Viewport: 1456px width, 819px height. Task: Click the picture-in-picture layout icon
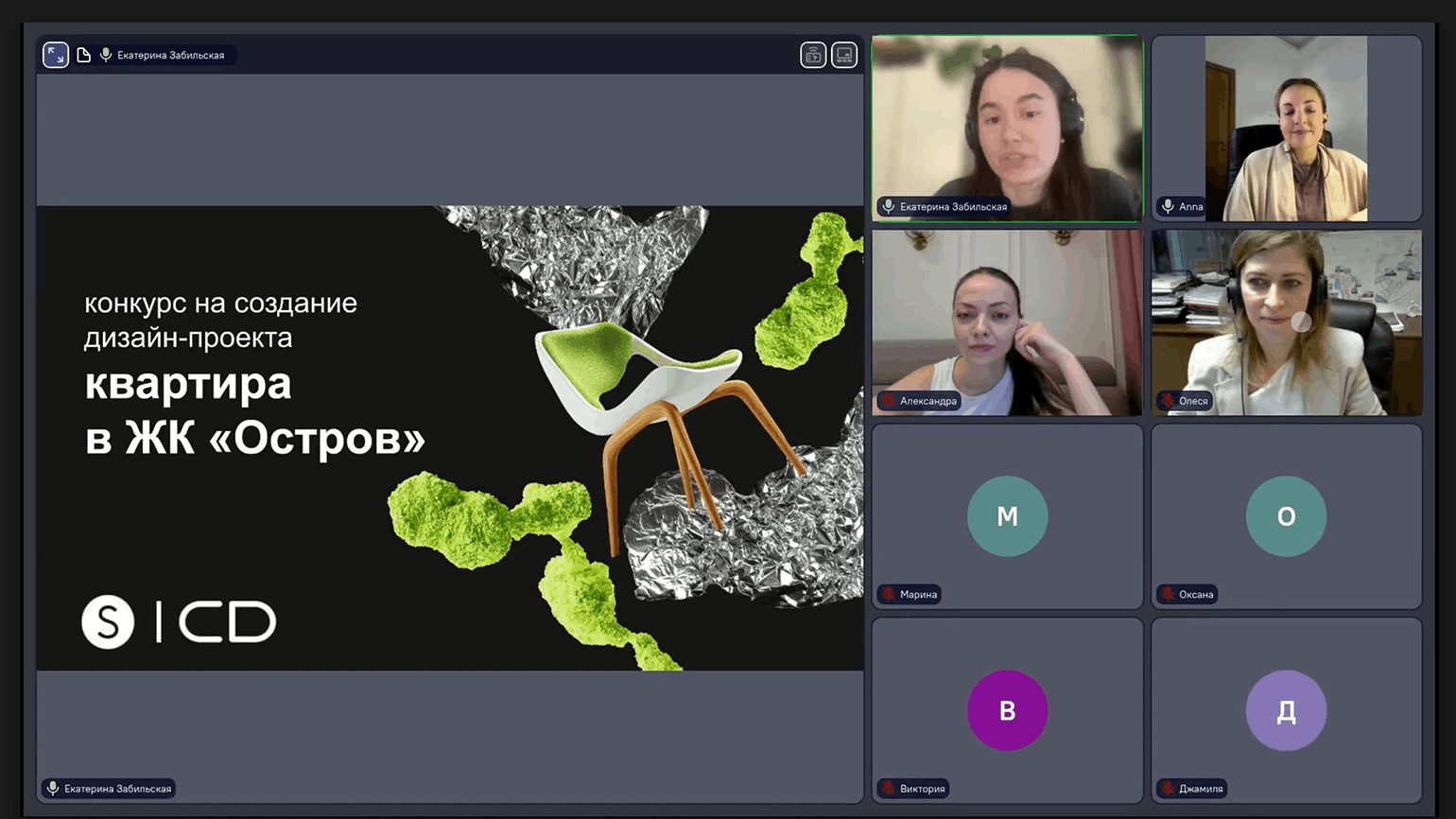tap(844, 55)
